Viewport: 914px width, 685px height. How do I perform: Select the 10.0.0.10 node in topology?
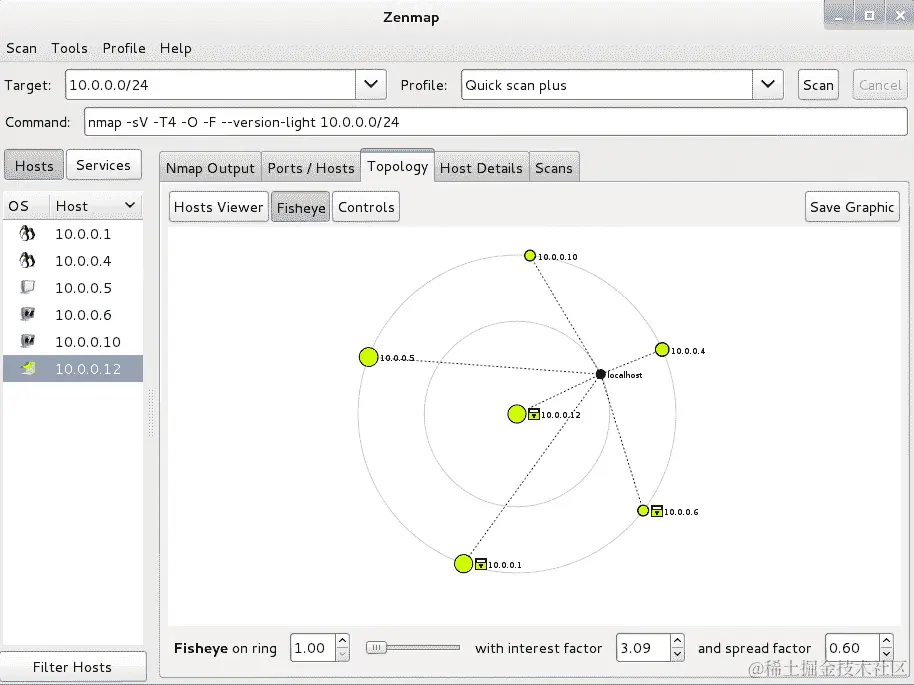[x=530, y=255]
